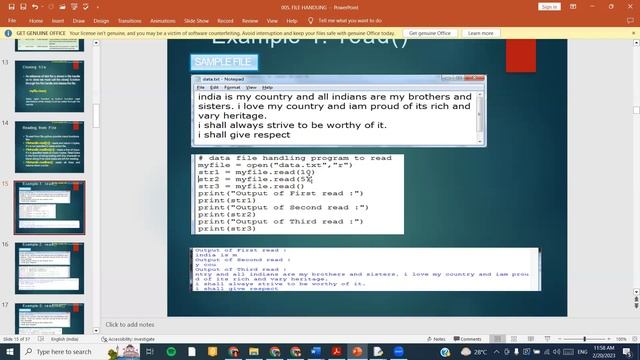This screenshot has height=360, width=640.
Task: Show hidden system tray icons chevron
Action: (x=496, y=351)
